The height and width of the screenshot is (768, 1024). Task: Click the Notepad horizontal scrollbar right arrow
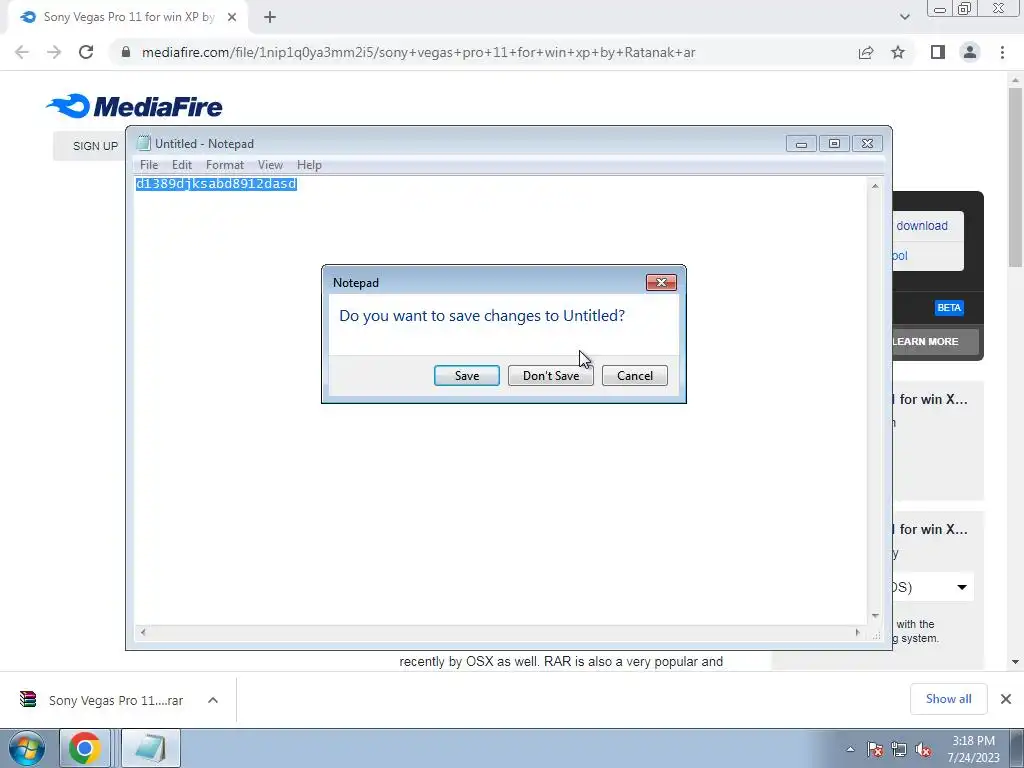(857, 632)
